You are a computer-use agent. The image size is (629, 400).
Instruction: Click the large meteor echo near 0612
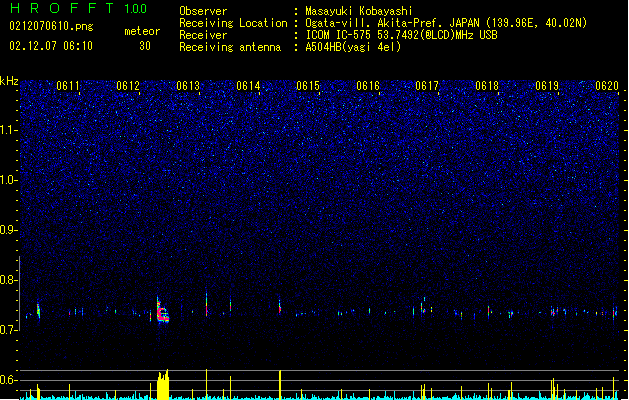[x=162, y=310]
